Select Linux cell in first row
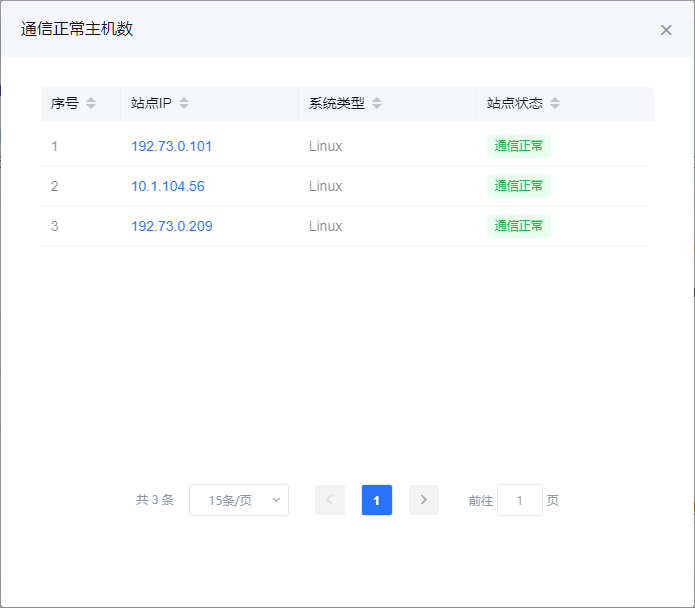Viewport: 695px width, 608px height. [325, 146]
